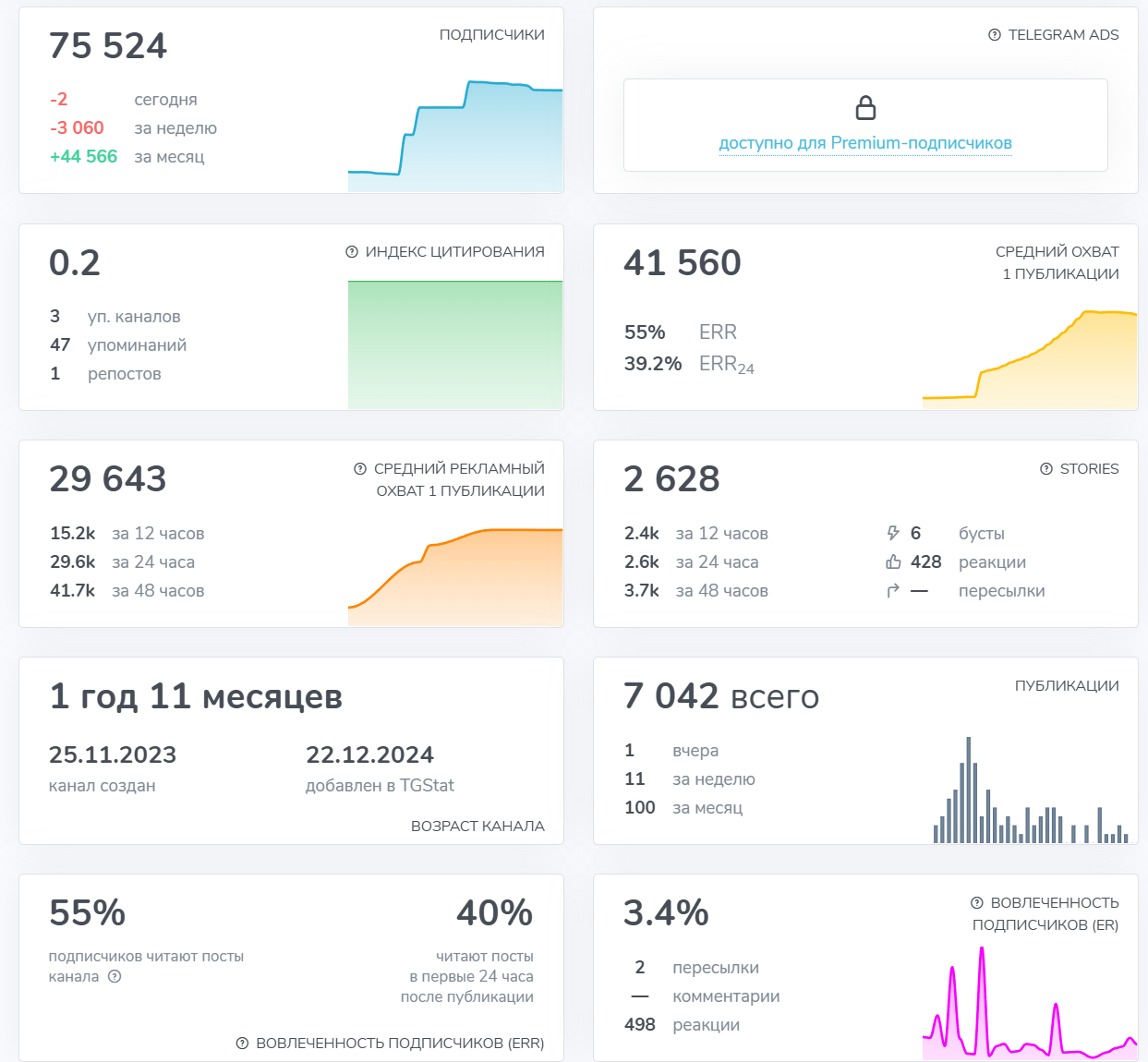Click the help icon beside Telegram Ads
The height and width of the screenshot is (1062, 1148).
coord(995,35)
